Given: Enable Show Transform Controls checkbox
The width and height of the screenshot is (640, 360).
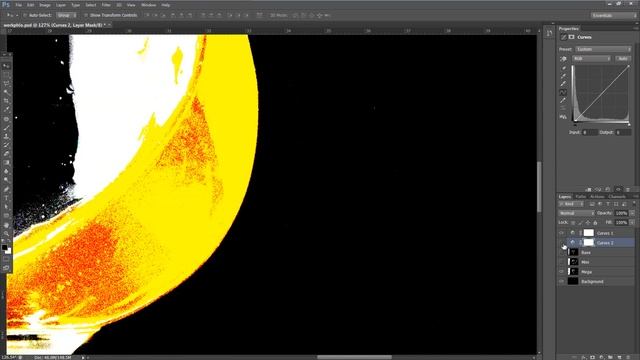Looking at the screenshot, I should (86, 15).
